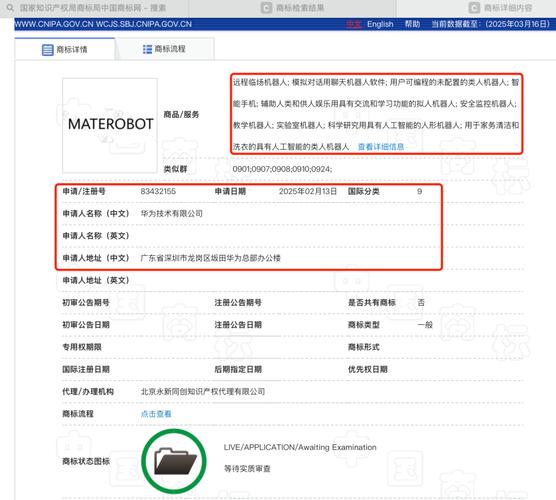This screenshot has width=556, height=500.
Task: Click the 查看详细信息 link
Action: click(x=381, y=147)
